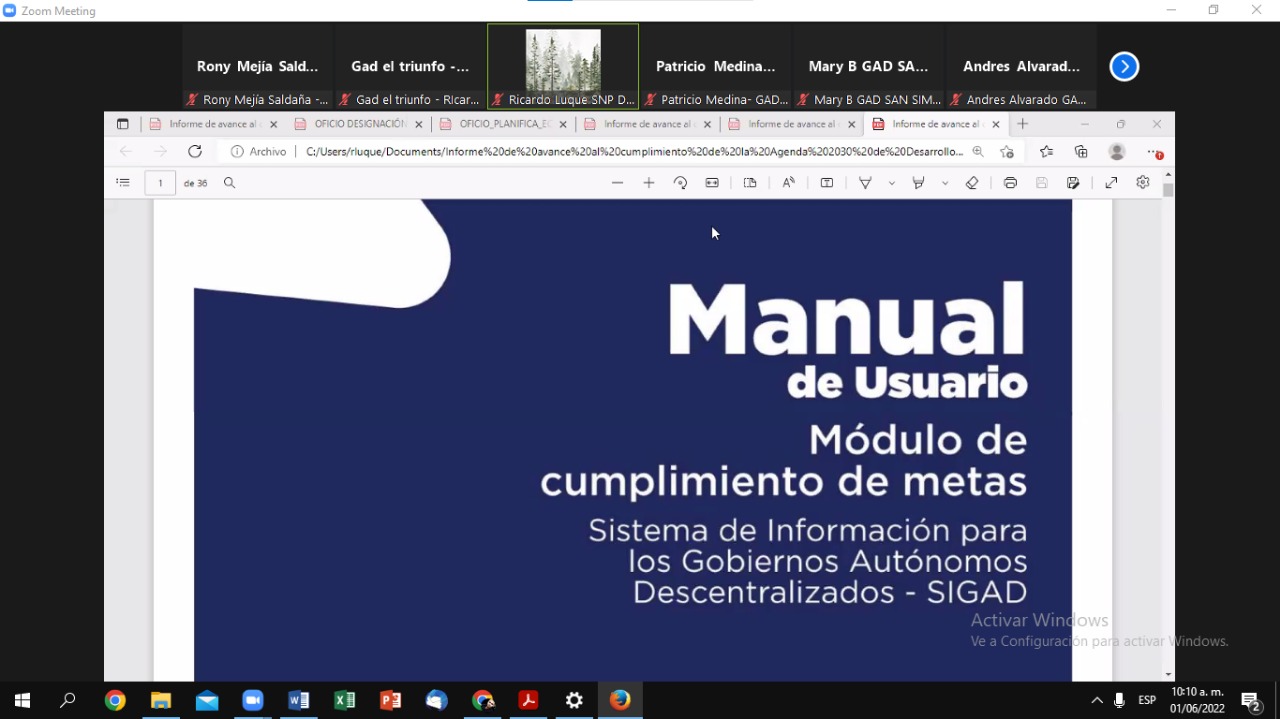Rotate the PDF page
This screenshot has width=1280, height=719.
(x=680, y=183)
